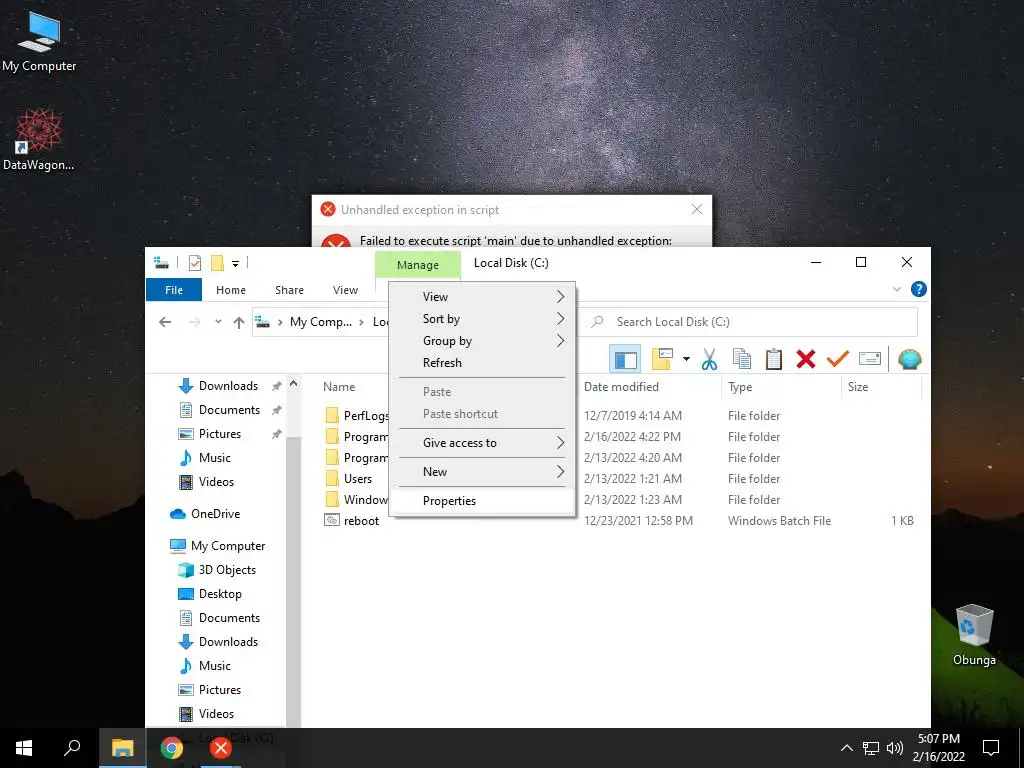This screenshot has height=768, width=1024.
Task: Click the navigation pane scroll-up arrow
Action: tap(293, 385)
